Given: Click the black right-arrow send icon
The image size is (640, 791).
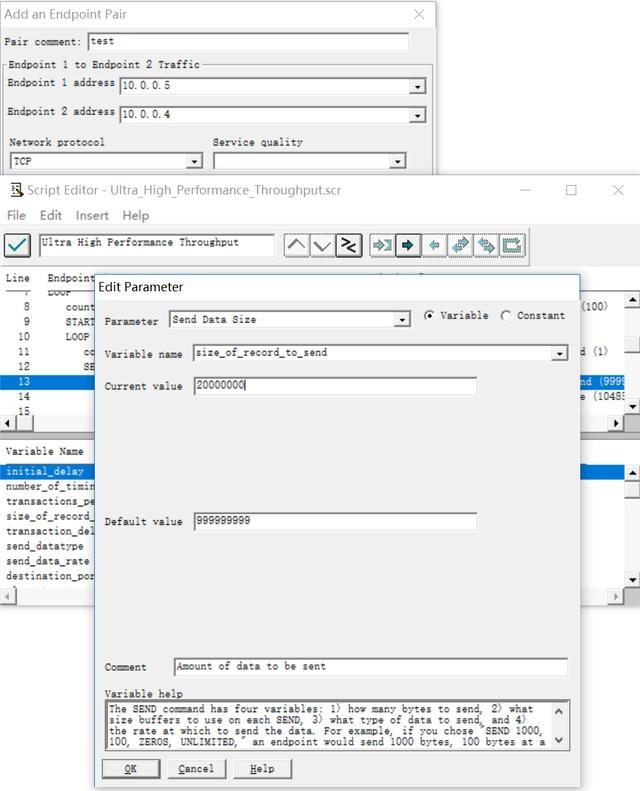Looking at the screenshot, I should click(408, 245).
